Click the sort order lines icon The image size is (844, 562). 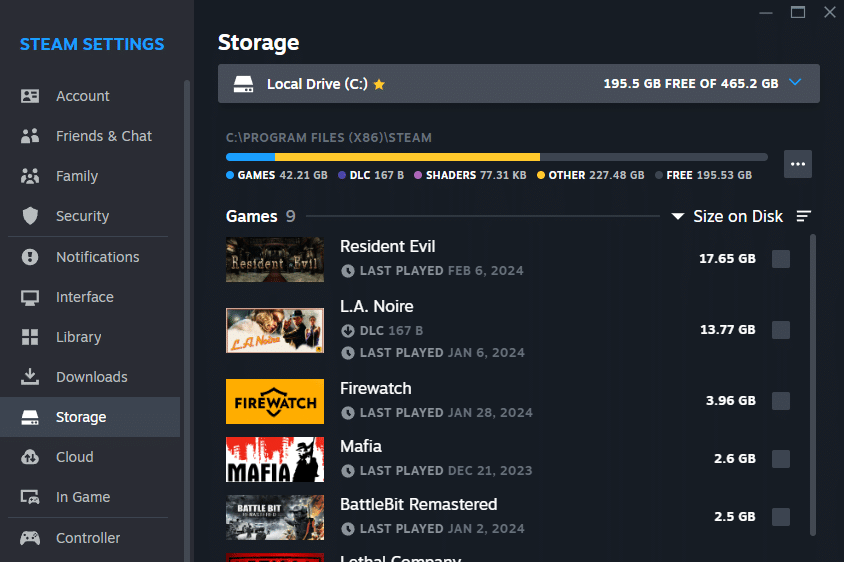coord(804,216)
